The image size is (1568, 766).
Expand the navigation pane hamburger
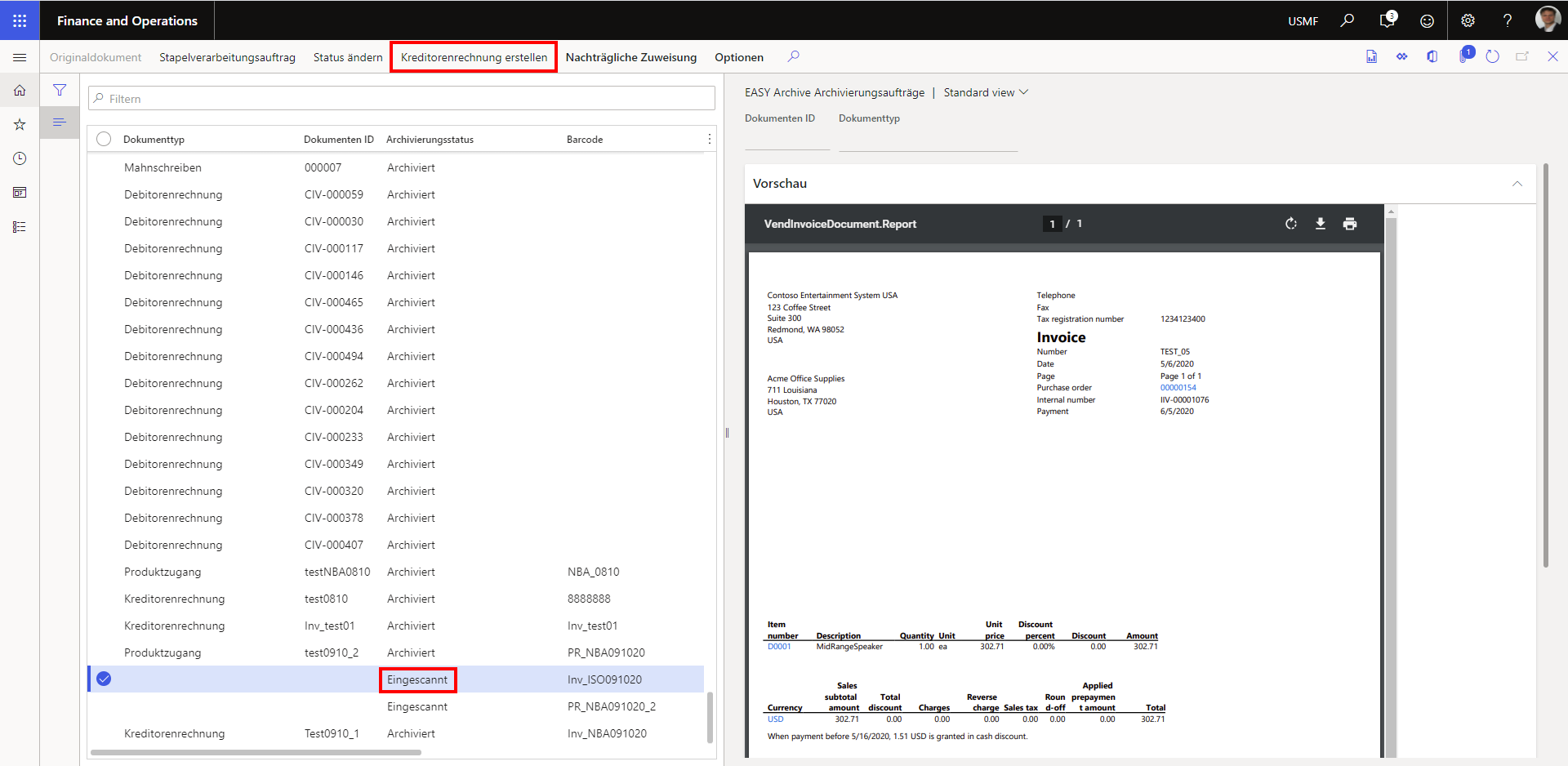click(x=20, y=57)
